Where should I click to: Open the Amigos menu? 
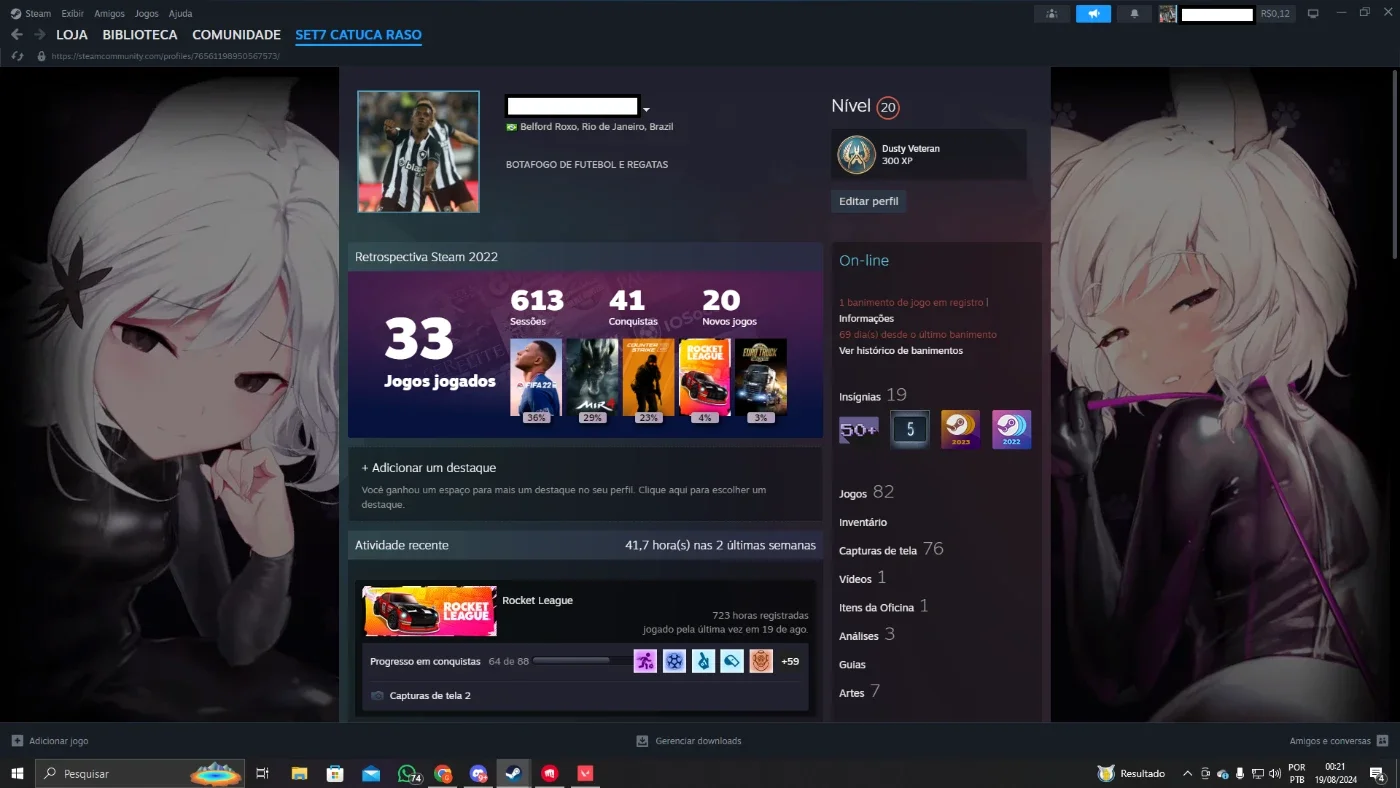109,14
